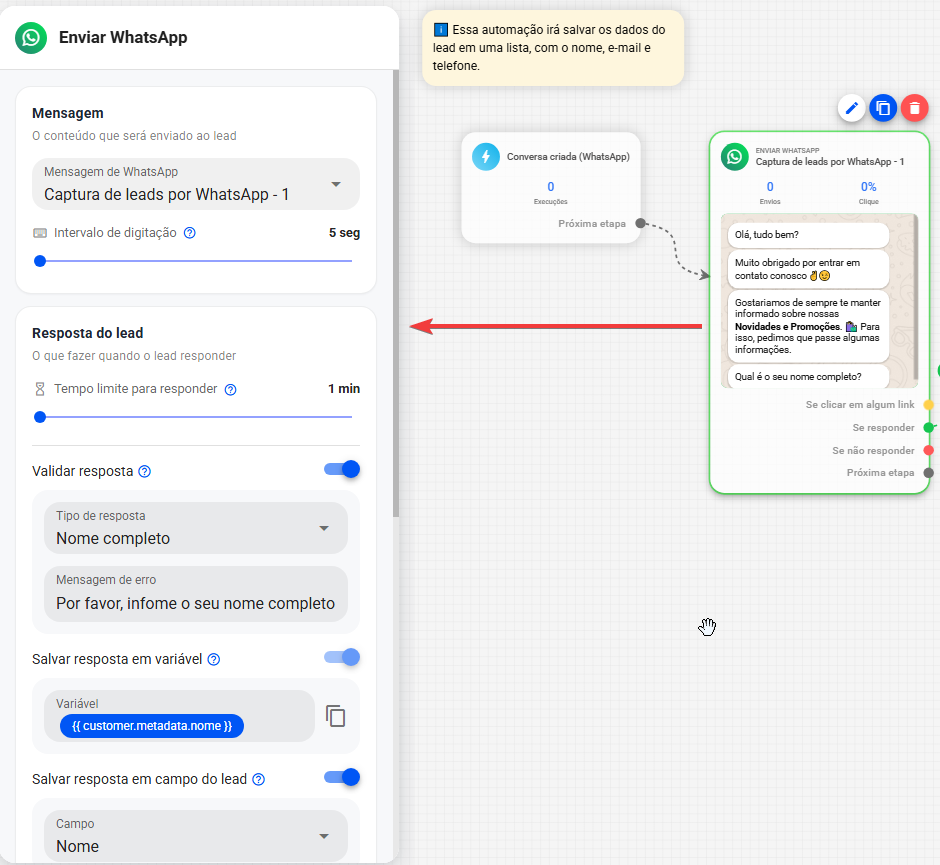Click the edit pencil icon above the node

[851, 108]
